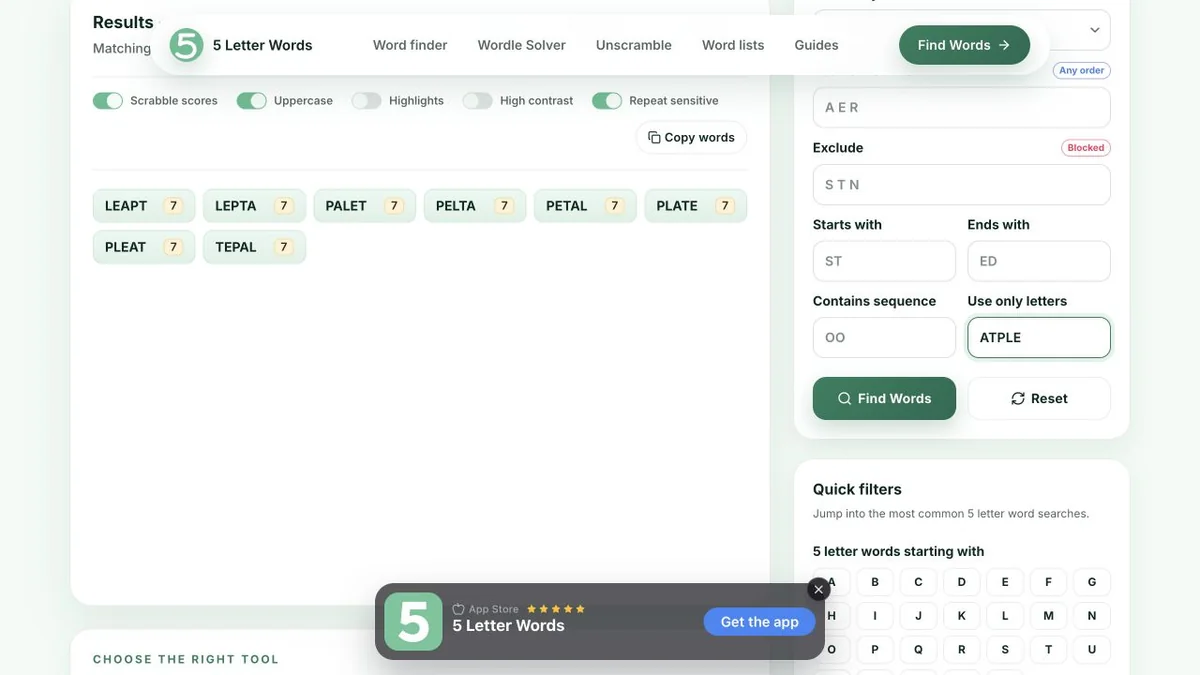1200x675 pixels.
Task: Select the PELTA word result
Action: [x=475, y=206]
